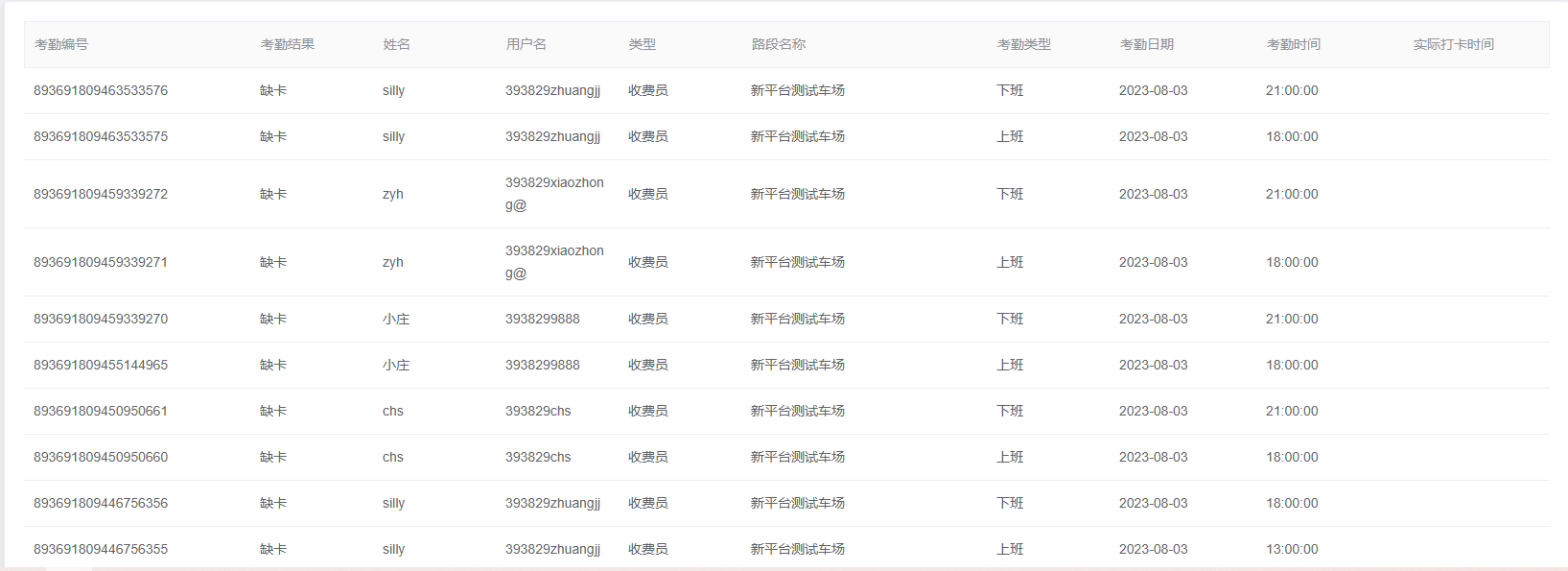Select the 姓名 column header
This screenshot has height=571, width=1568.
point(396,44)
